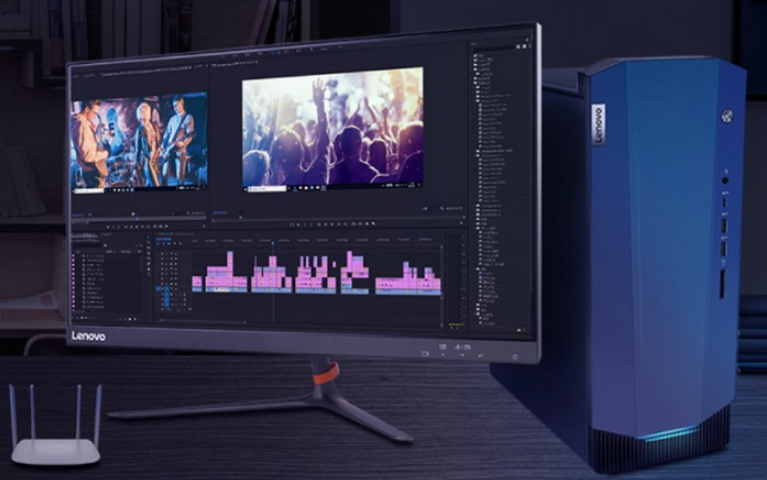Click the Program monitor scrubber playhead
The height and width of the screenshot is (480, 767).
(240, 217)
